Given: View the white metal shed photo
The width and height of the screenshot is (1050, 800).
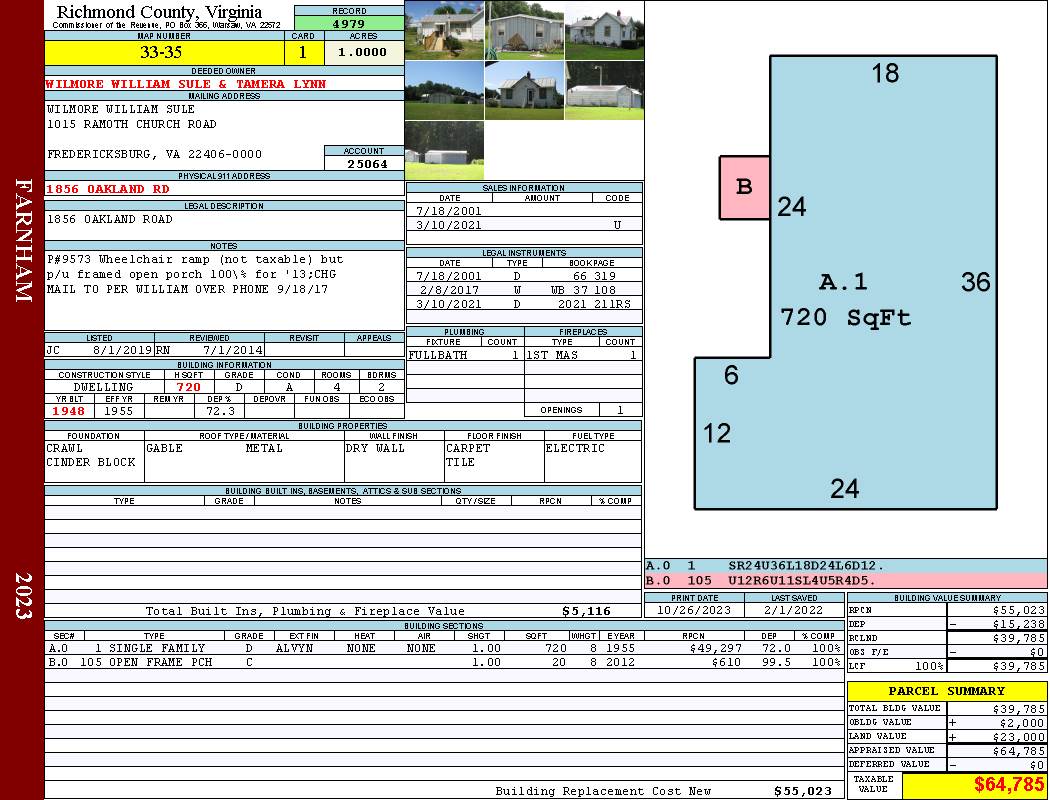Looking at the screenshot, I should pyautogui.click(x=605, y=90).
